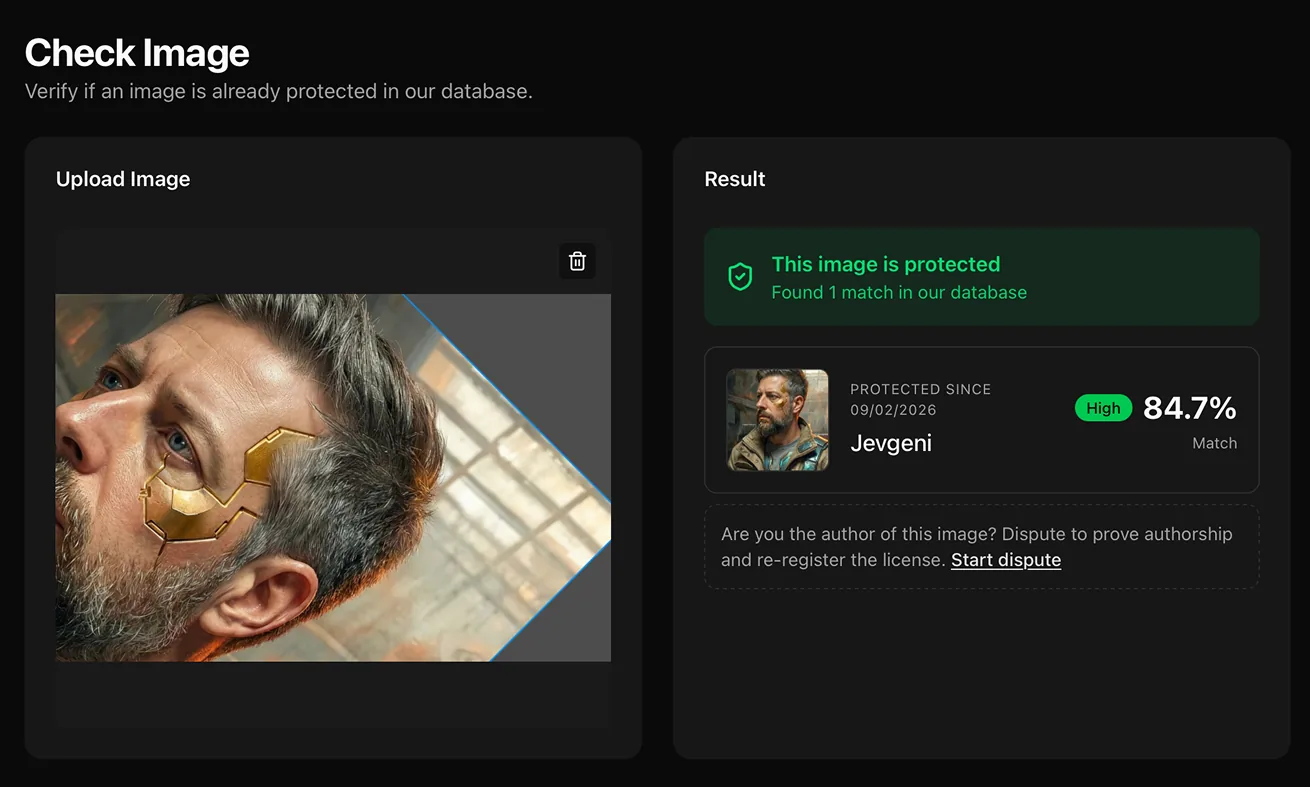This screenshot has height=787, width=1310.
Task: Click the 'Verify if an image' subtitle text
Action: tap(279, 91)
